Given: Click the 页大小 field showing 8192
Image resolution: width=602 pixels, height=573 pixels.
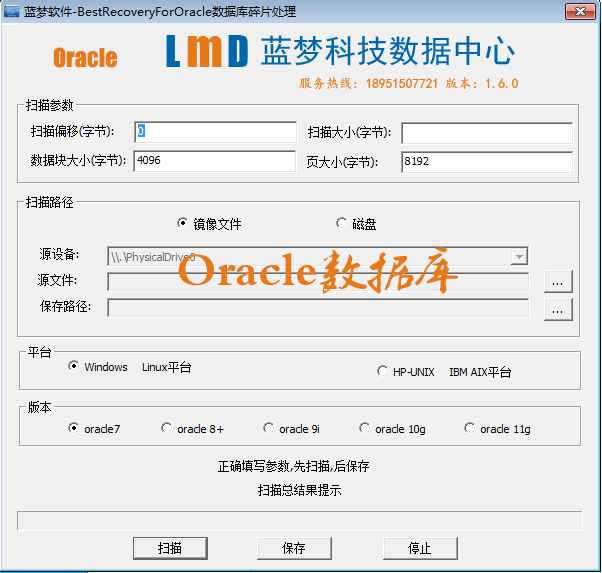Looking at the screenshot, I should (x=486, y=161).
